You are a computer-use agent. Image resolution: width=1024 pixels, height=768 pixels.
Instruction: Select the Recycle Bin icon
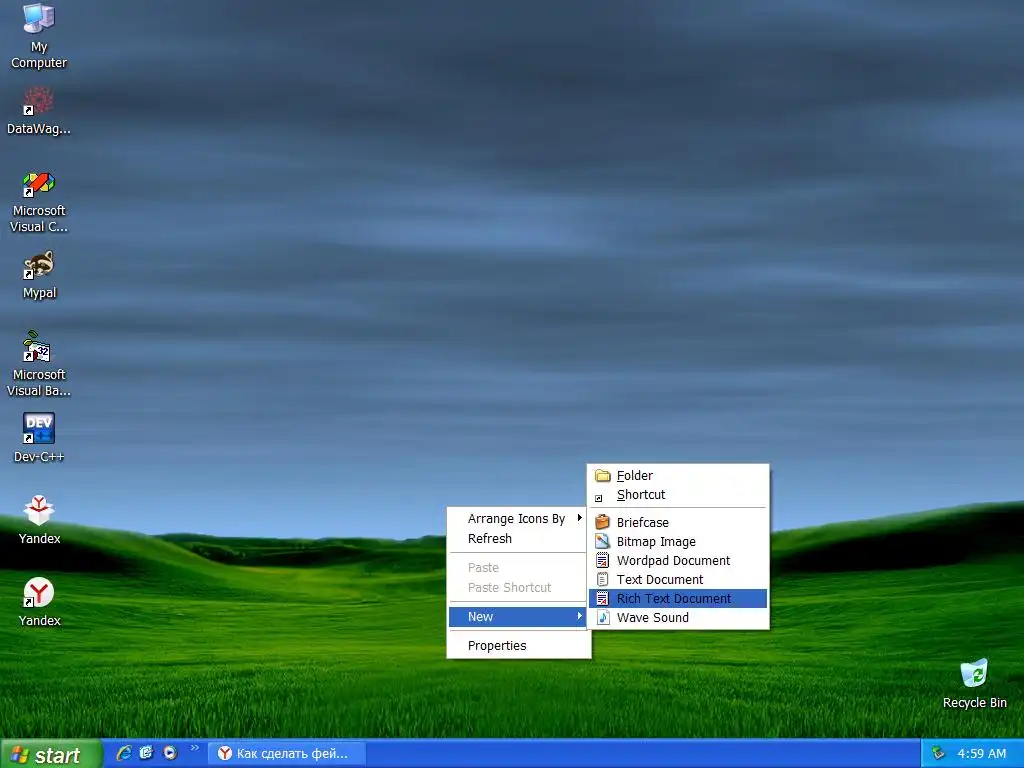(x=974, y=683)
